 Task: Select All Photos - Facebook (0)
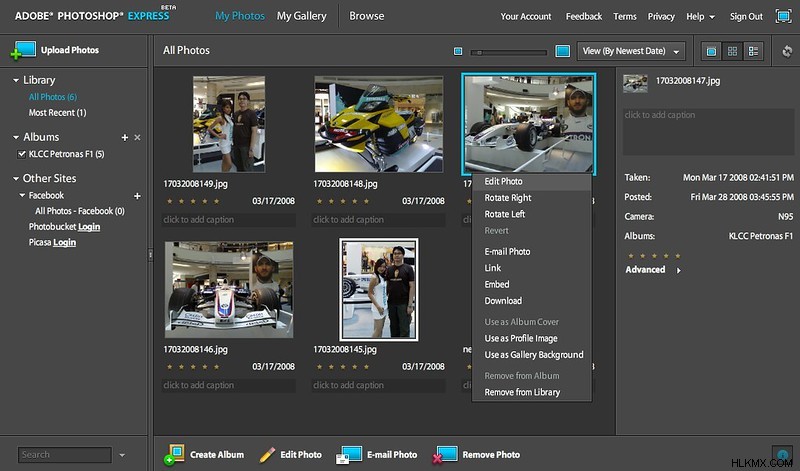(x=80, y=211)
